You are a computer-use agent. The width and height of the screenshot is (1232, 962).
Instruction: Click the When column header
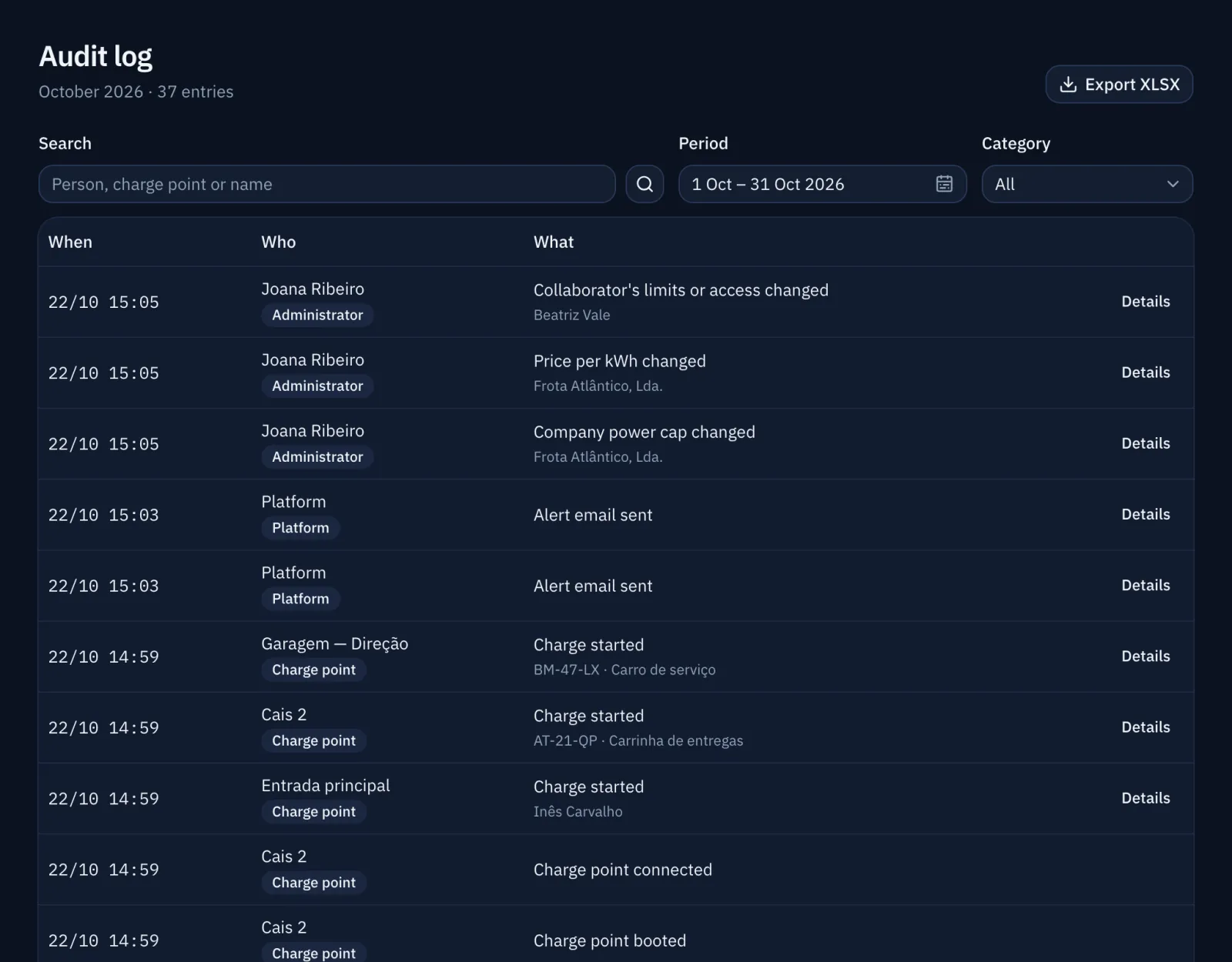pos(70,242)
